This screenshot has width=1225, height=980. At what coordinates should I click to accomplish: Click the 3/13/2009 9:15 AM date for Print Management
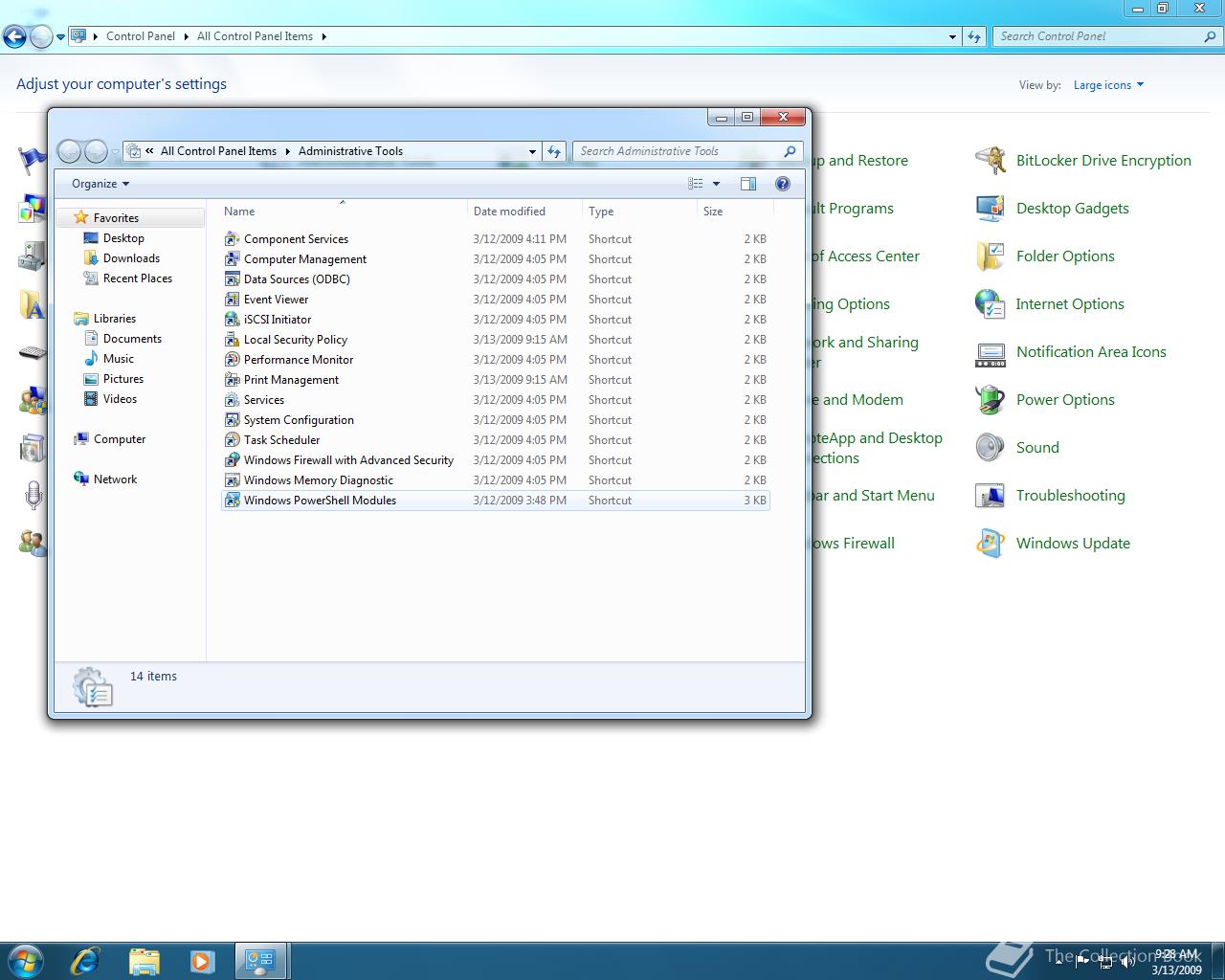[520, 380]
